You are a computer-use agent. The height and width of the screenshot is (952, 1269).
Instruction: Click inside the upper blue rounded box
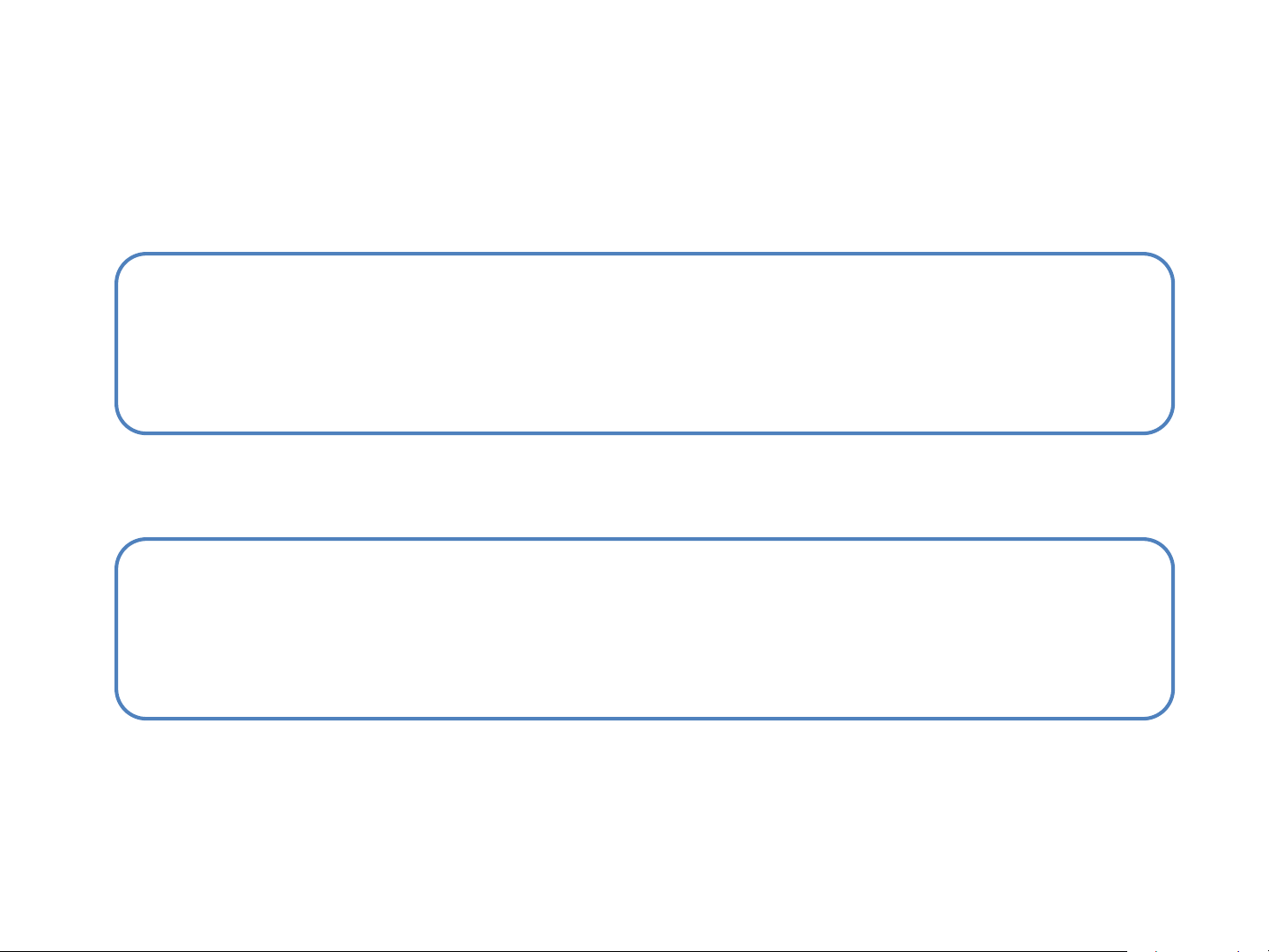[645, 343]
